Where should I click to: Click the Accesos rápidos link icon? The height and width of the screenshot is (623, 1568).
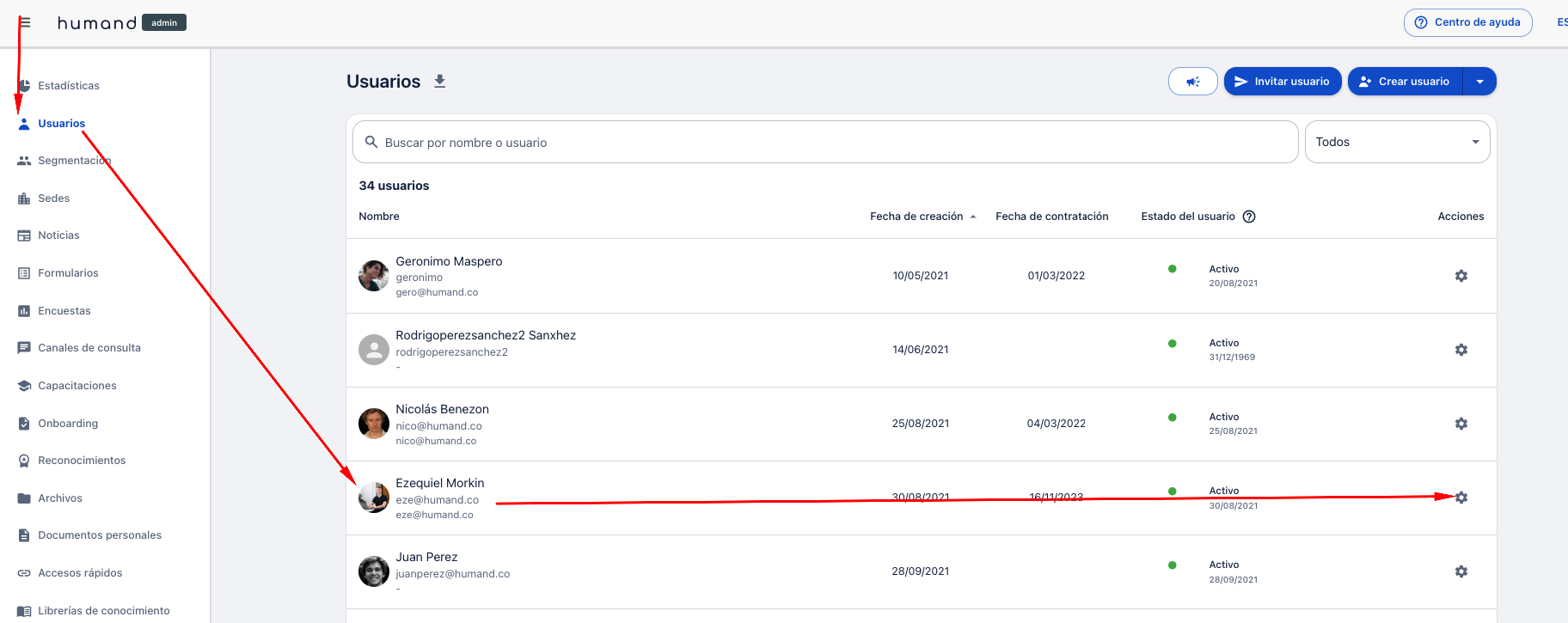coord(24,573)
